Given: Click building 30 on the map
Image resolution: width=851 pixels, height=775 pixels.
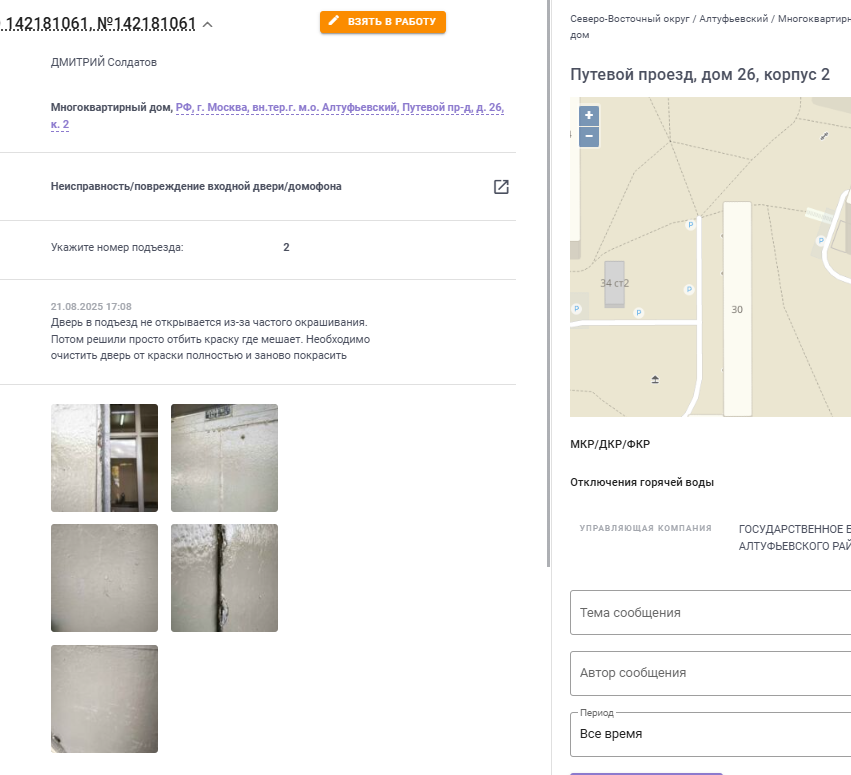Looking at the screenshot, I should [737, 309].
